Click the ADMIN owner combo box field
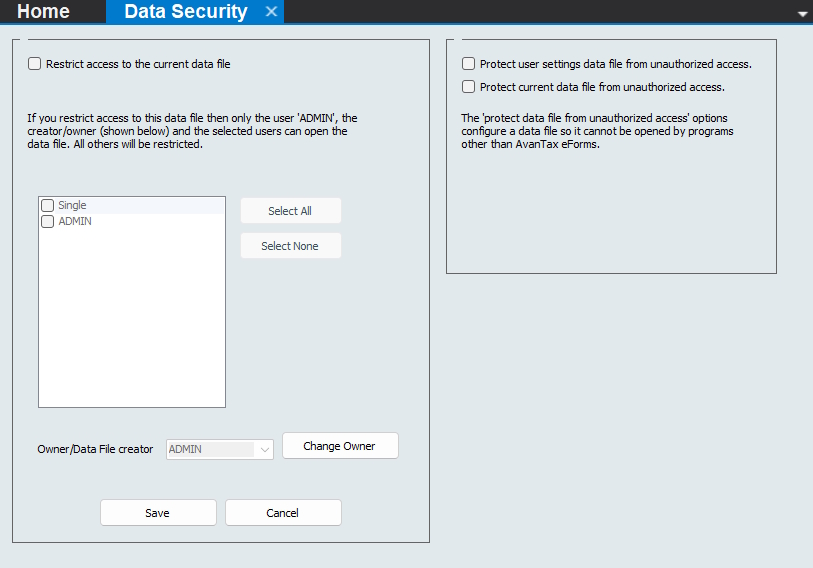 coord(211,450)
